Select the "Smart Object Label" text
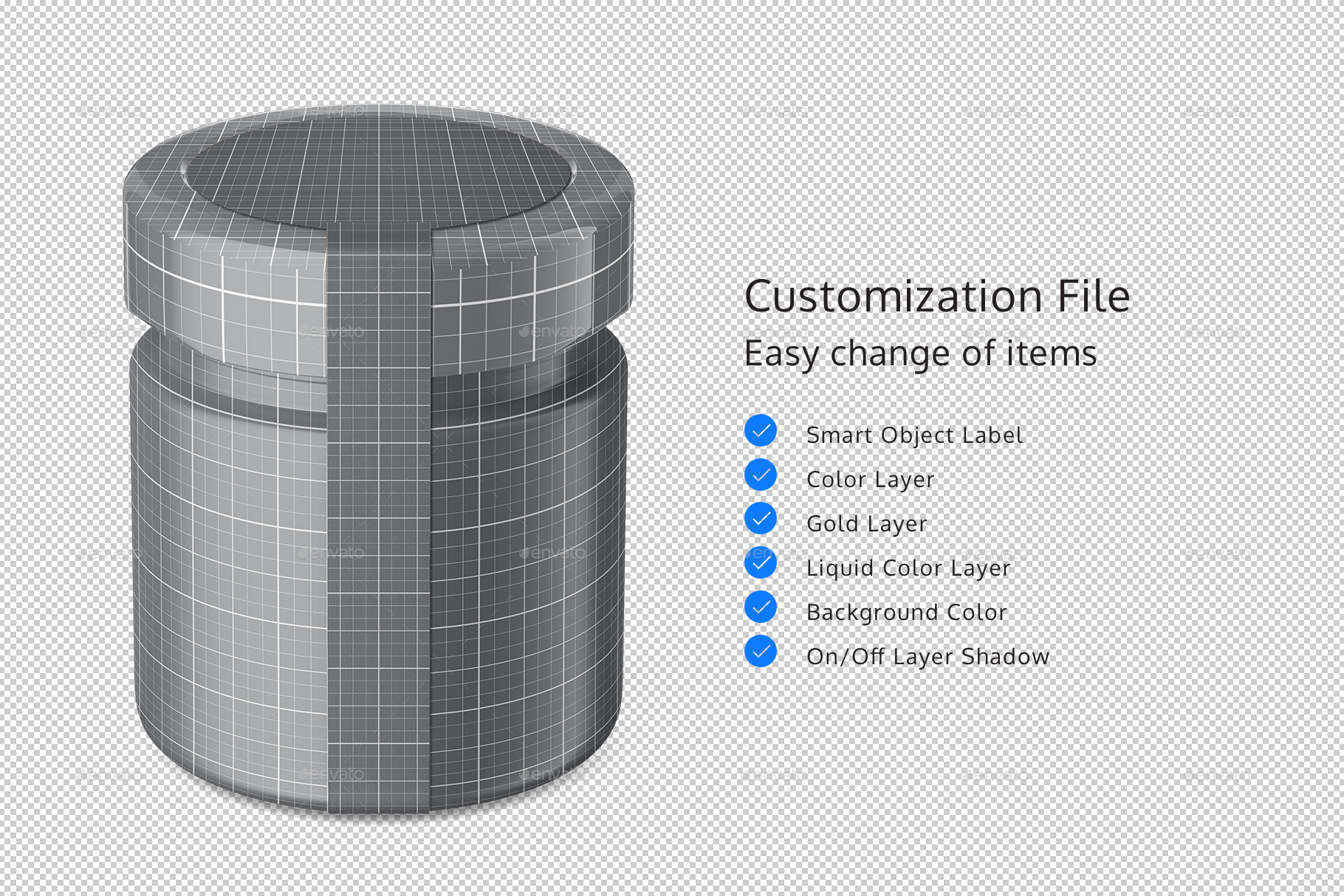The image size is (1344, 896). (914, 435)
